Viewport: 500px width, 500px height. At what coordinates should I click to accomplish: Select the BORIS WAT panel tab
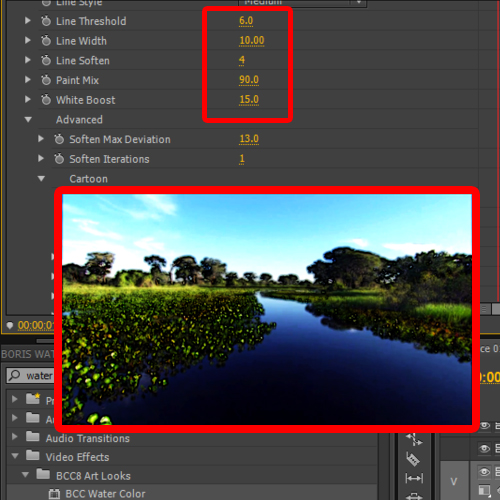click(x=27, y=354)
